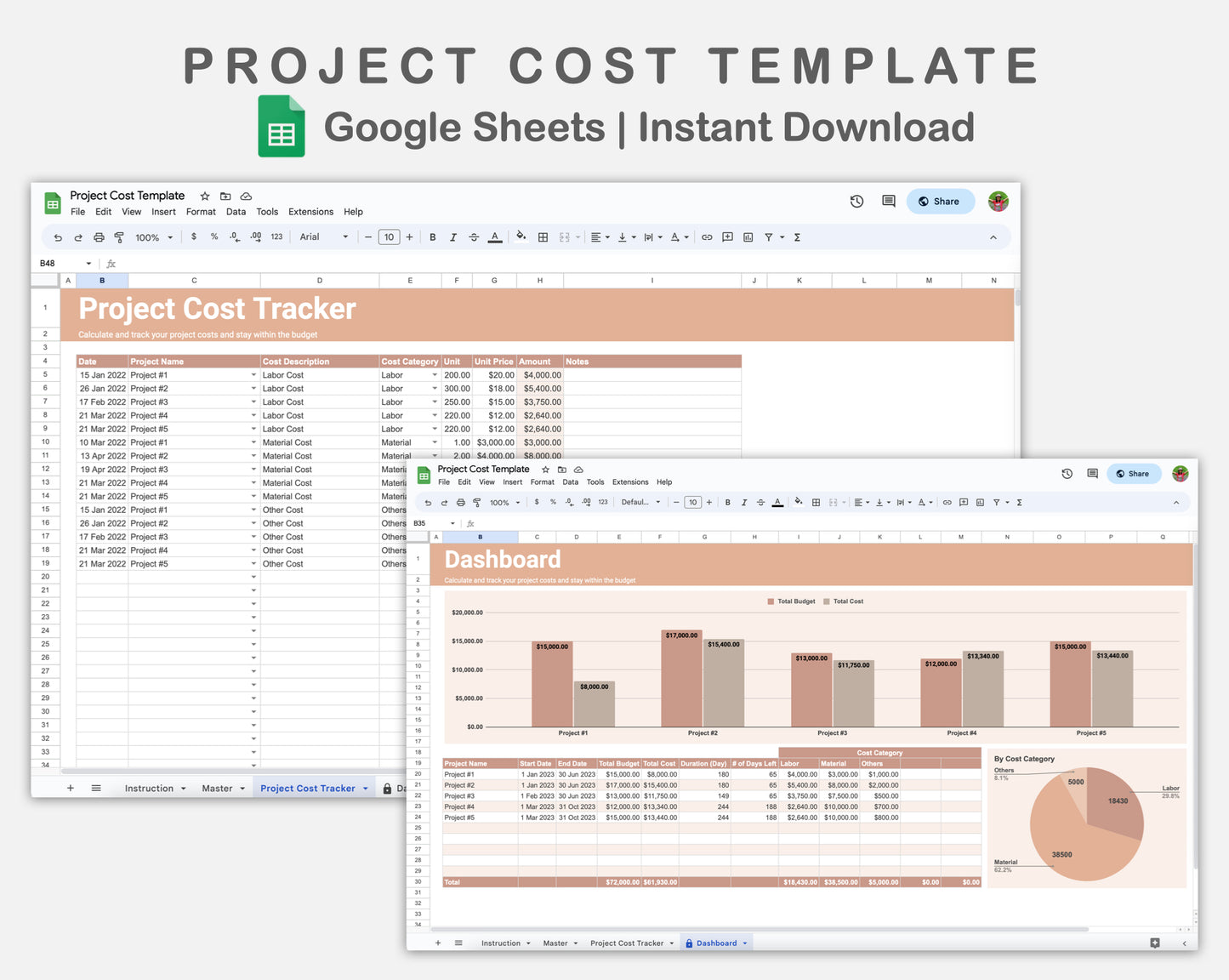
Task: Click the fill color swatch
Action: click(x=521, y=236)
